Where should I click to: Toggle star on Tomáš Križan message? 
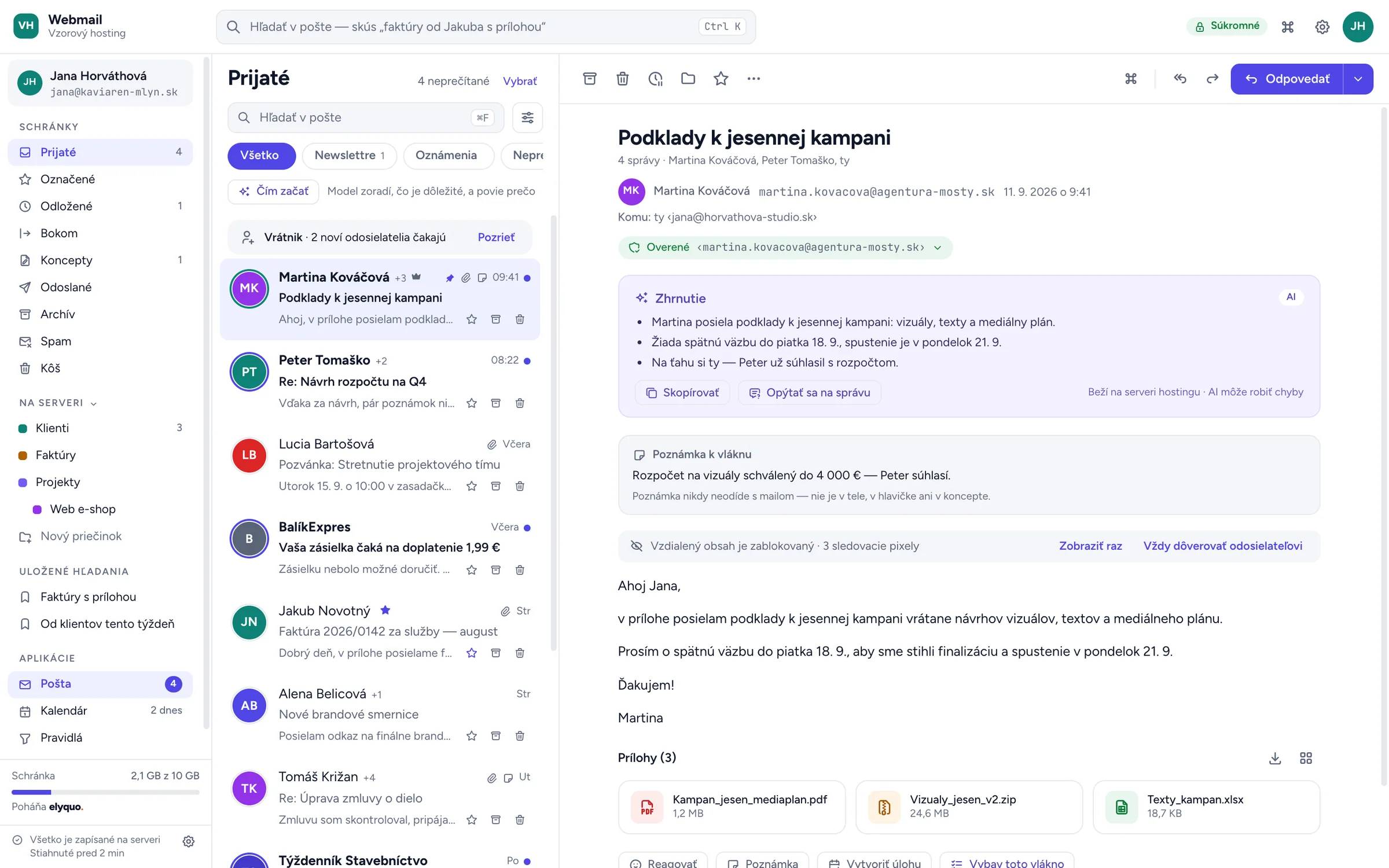pyautogui.click(x=472, y=819)
